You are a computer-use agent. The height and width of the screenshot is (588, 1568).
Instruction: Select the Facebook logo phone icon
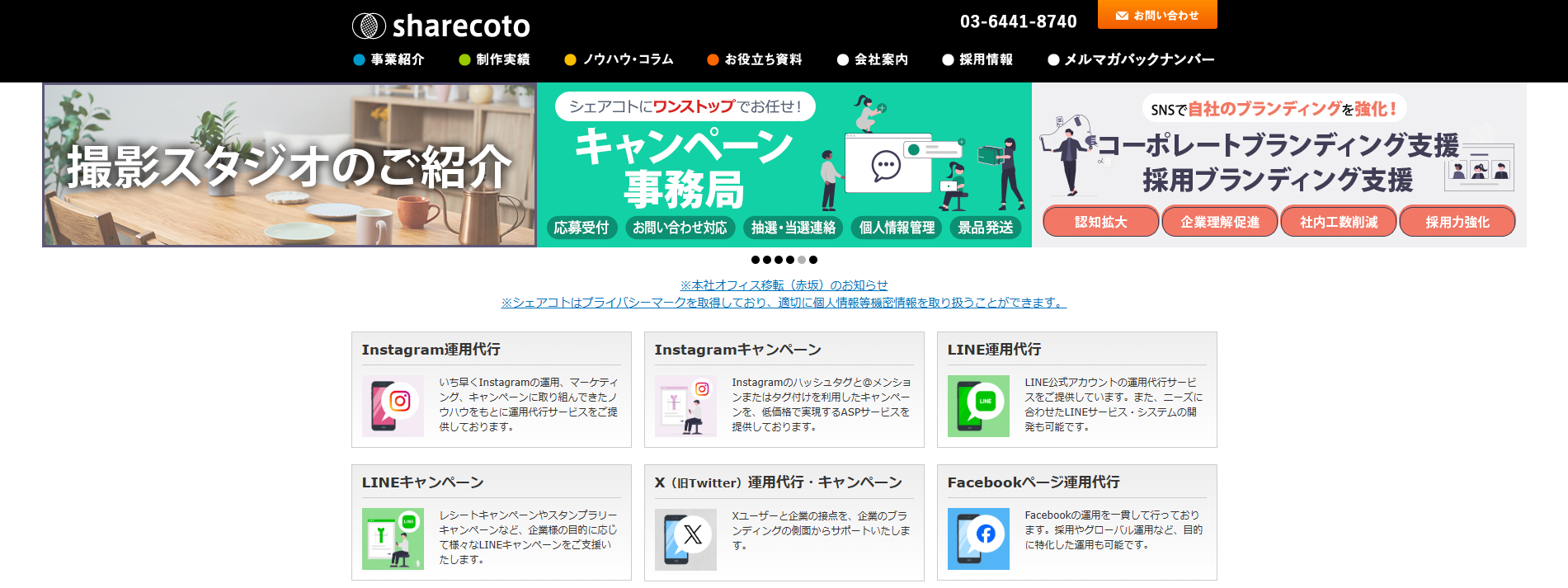[x=978, y=539]
